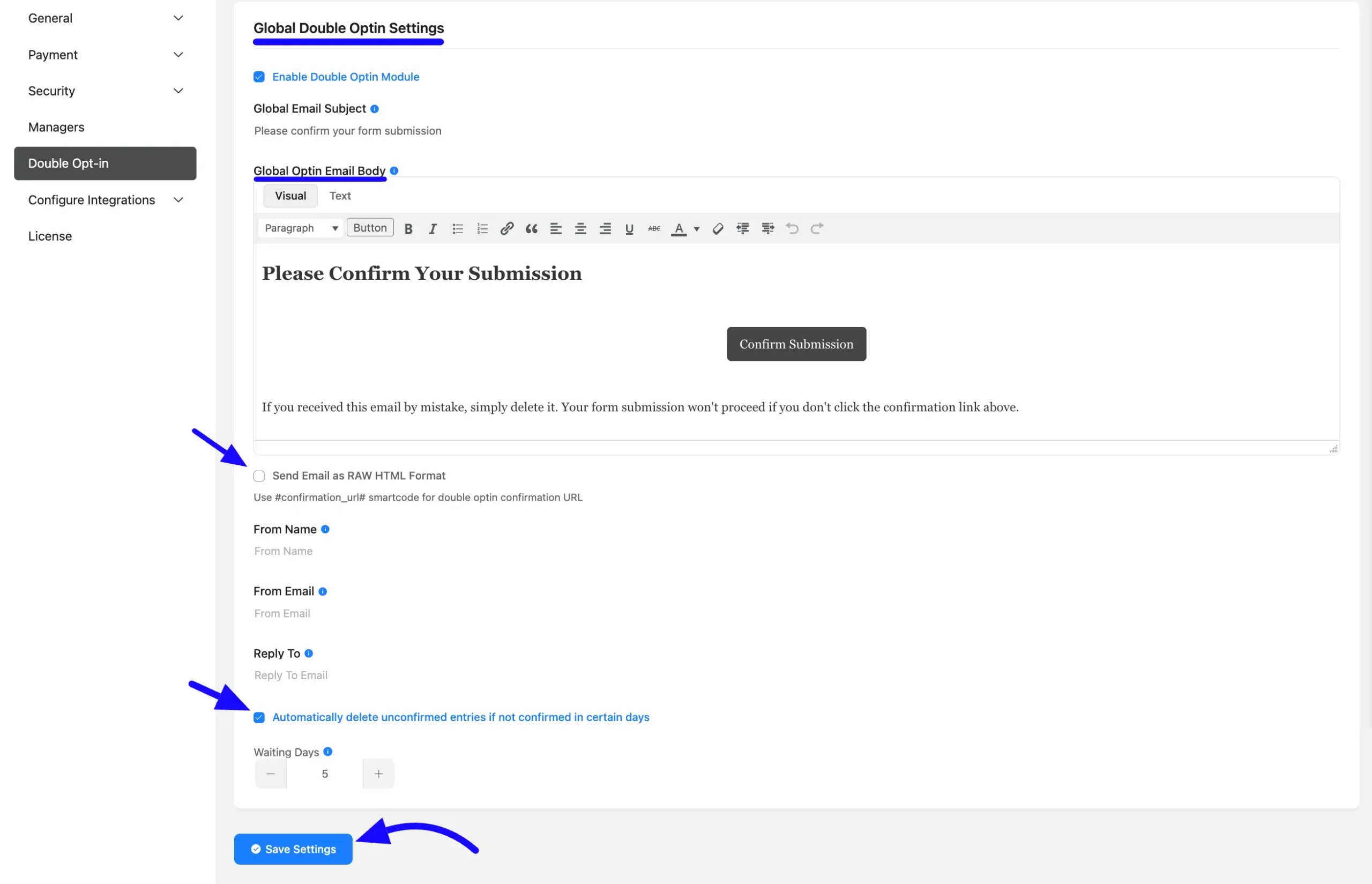This screenshot has height=884, width=1372.
Task: Undo last edit in email body
Action: (x=792, y=228)
